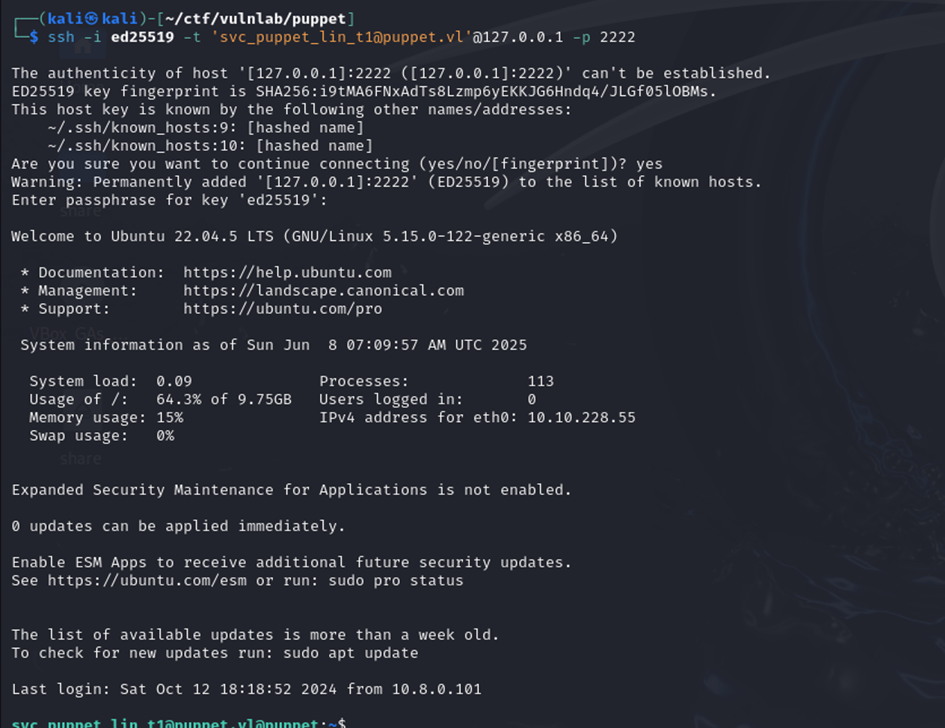Click the System load value 0.09
The height and width of the screenshot is (728, 945).
tap(173, 381)
